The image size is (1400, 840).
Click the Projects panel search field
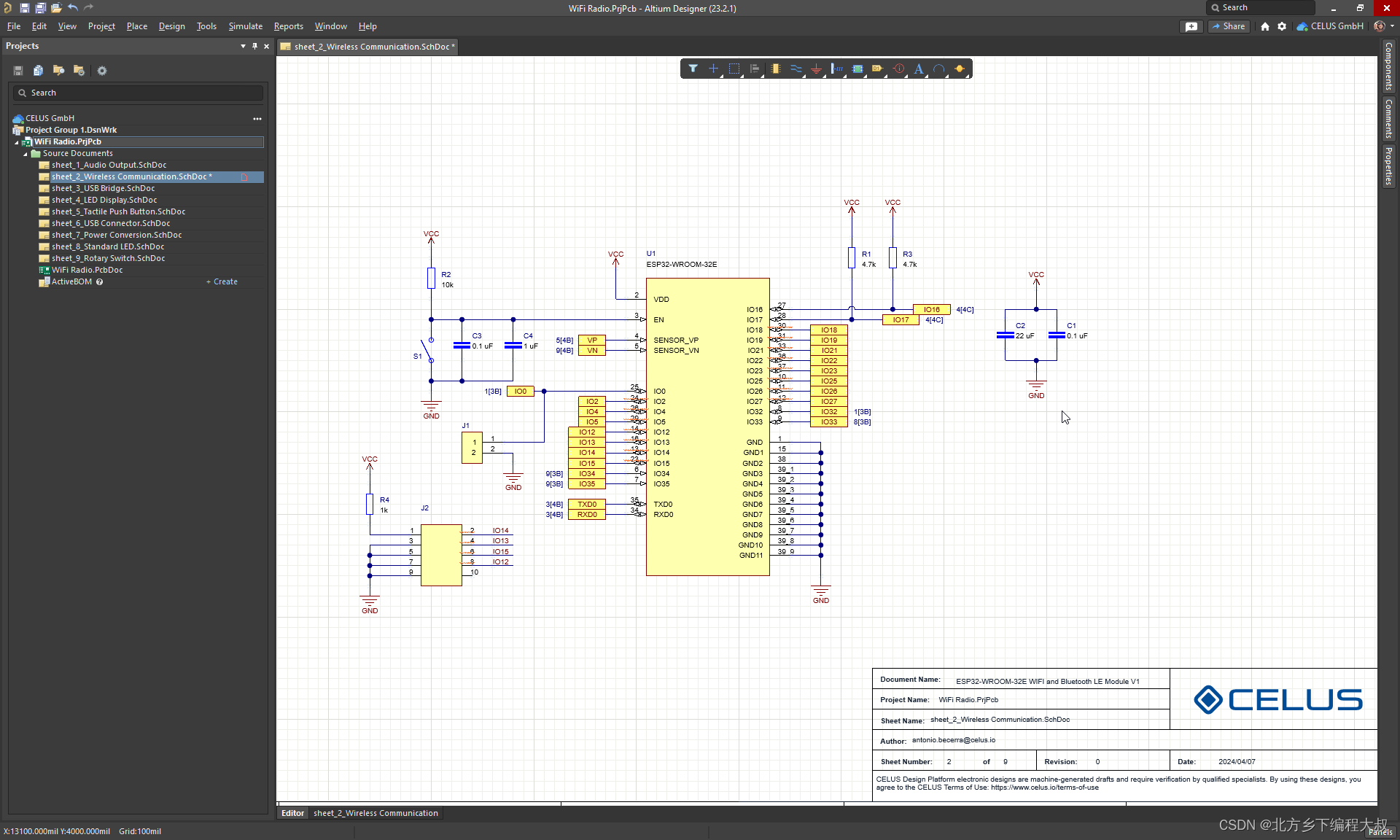[x=139, y=93]
